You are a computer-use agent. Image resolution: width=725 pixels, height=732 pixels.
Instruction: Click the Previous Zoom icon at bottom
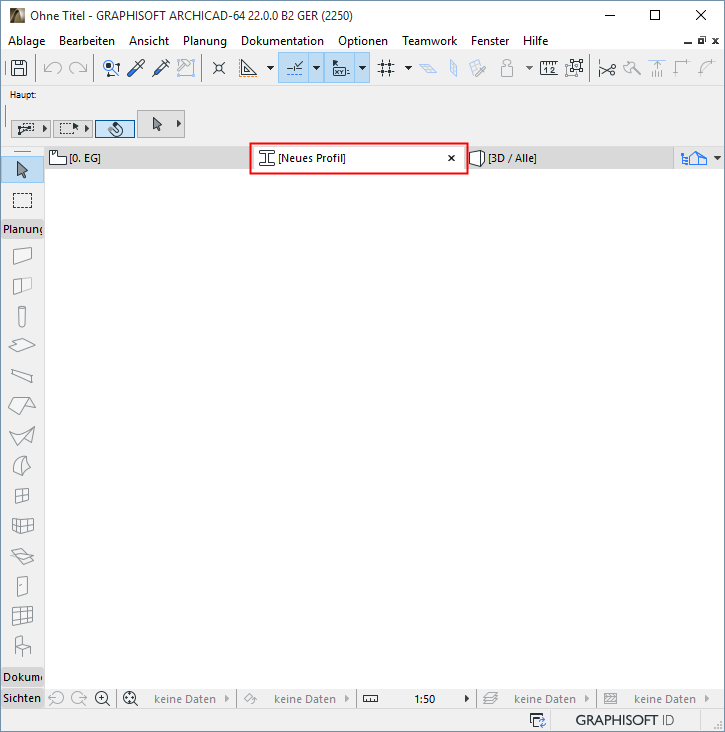coord(56,699)
